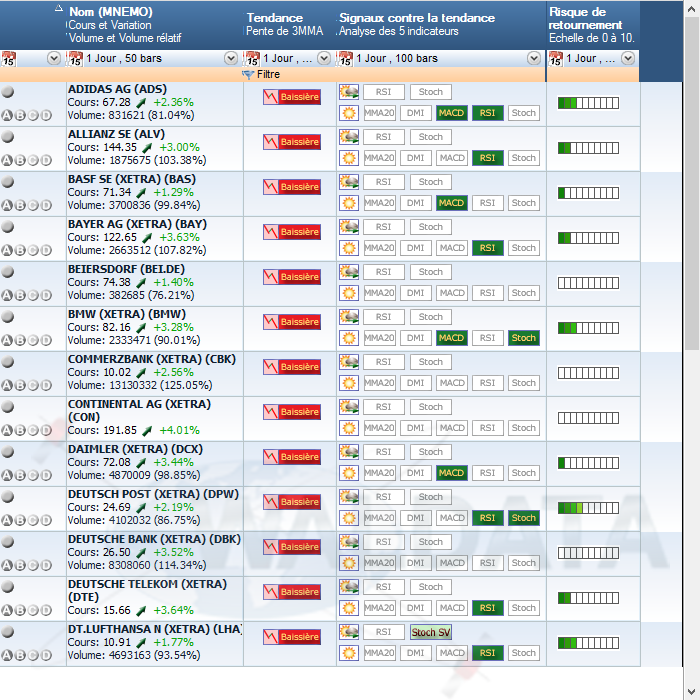
Task: Click the cloudy weather icon in BAYER AG row
Action: 349,227
